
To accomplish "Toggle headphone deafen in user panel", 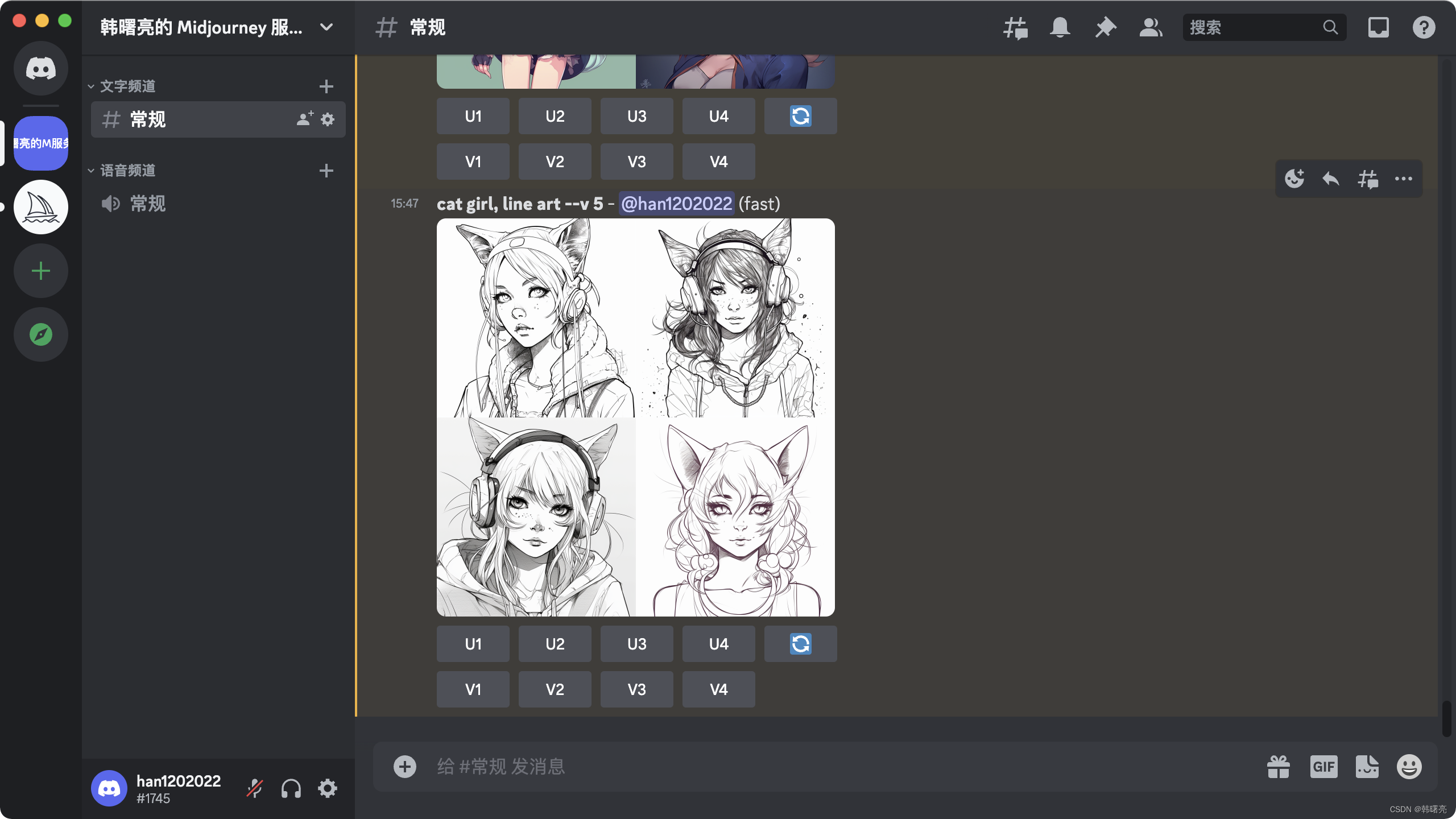I will [291, 788].
